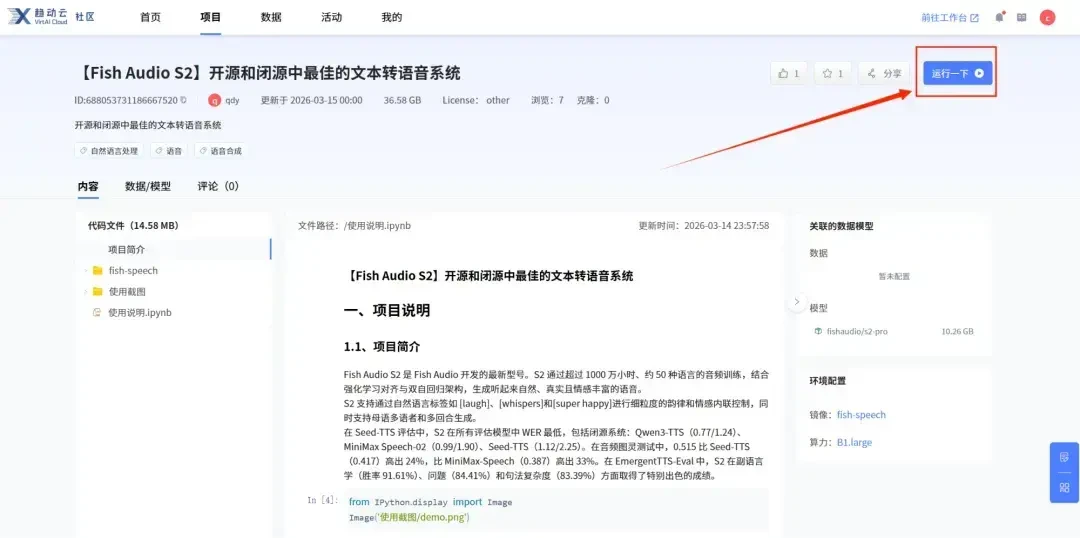The image size is (1080, 538).
Task: Copy the project ID icon
Action: (x=183, y=100)
